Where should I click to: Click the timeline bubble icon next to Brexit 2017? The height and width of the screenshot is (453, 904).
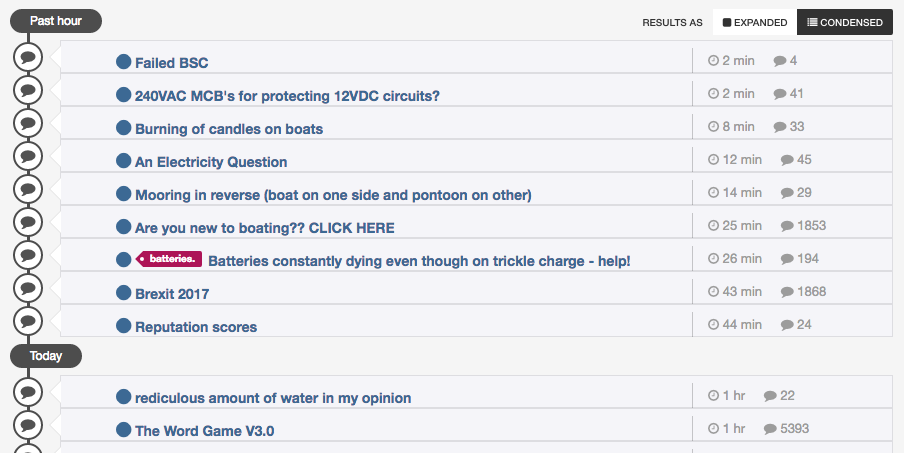tap(28, 288)
